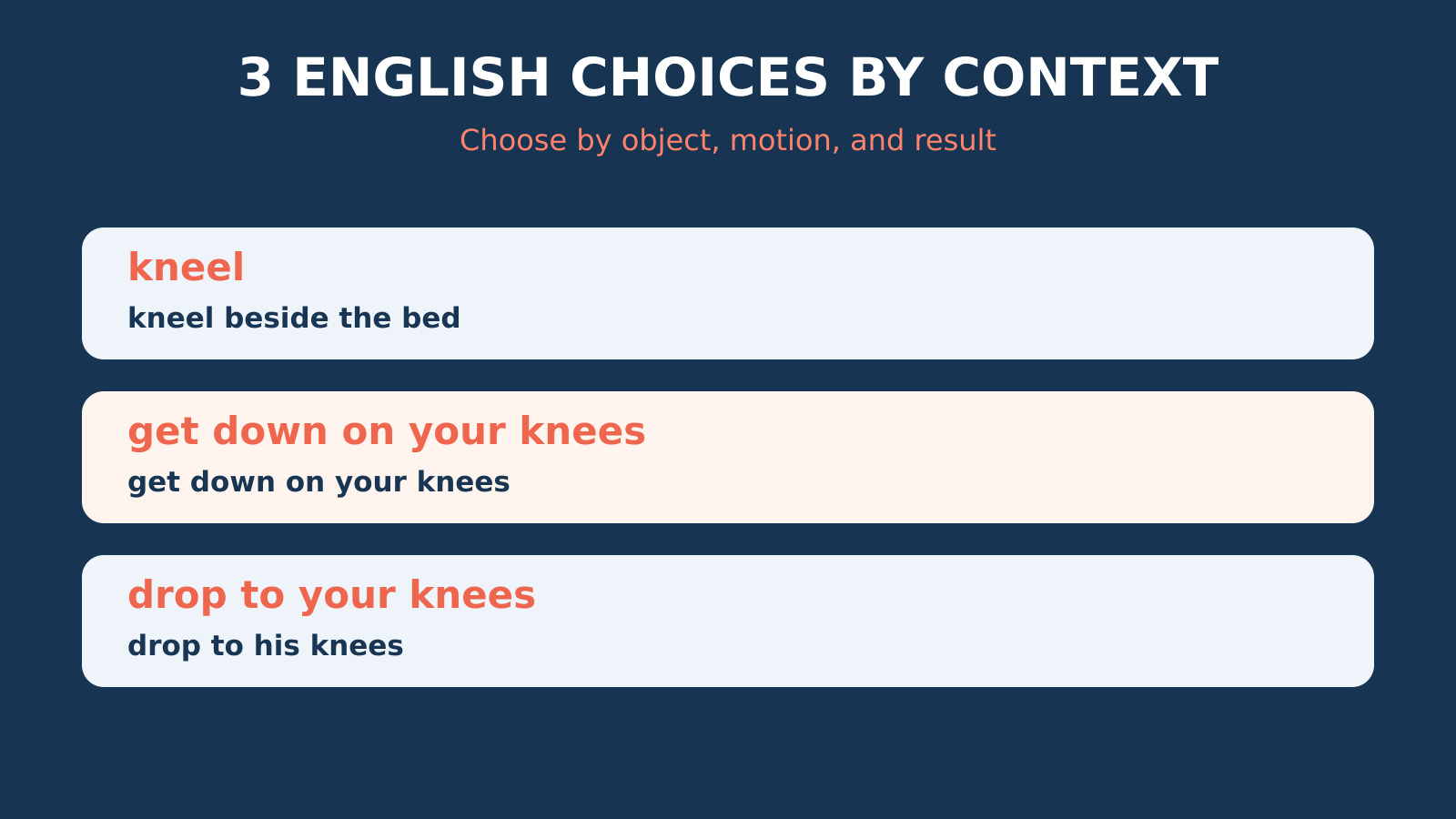Click the title "3 English Choices by Context"

coord(728,78)
